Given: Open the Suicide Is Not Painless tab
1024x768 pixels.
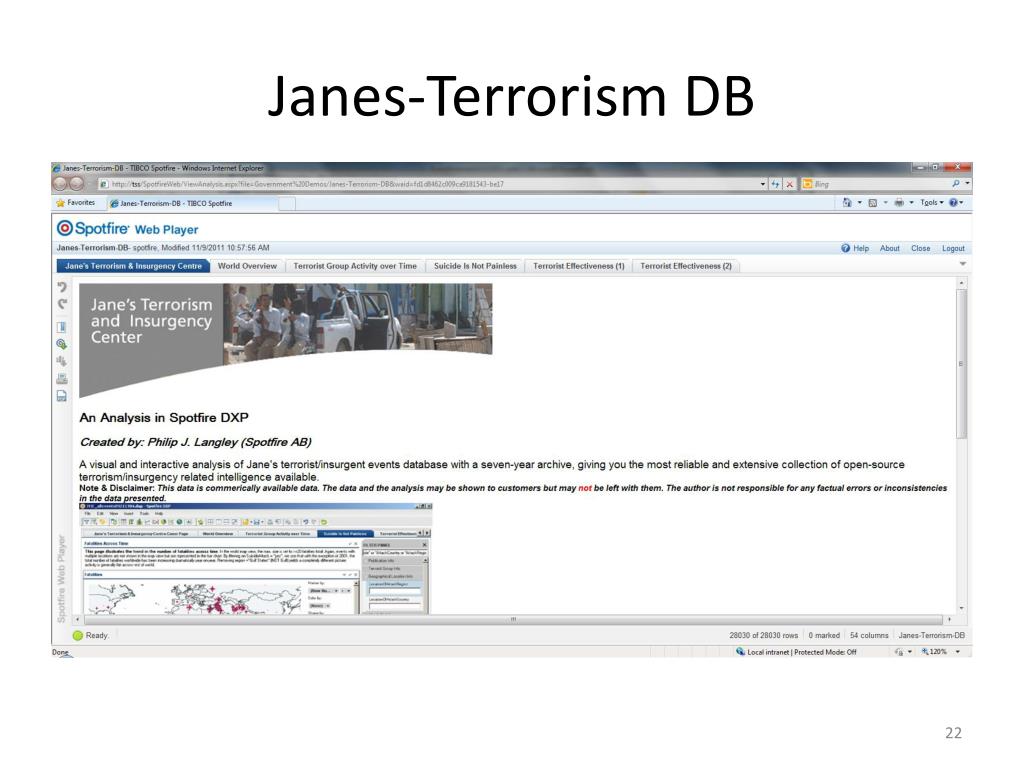Looking at the screenshot, I should click(475, 266).
